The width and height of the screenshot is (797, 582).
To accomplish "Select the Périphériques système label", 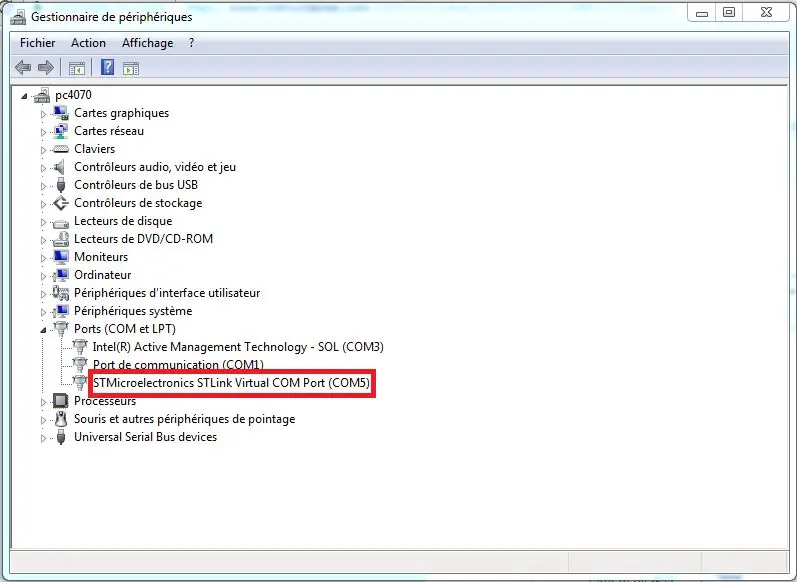I will 133,311.
